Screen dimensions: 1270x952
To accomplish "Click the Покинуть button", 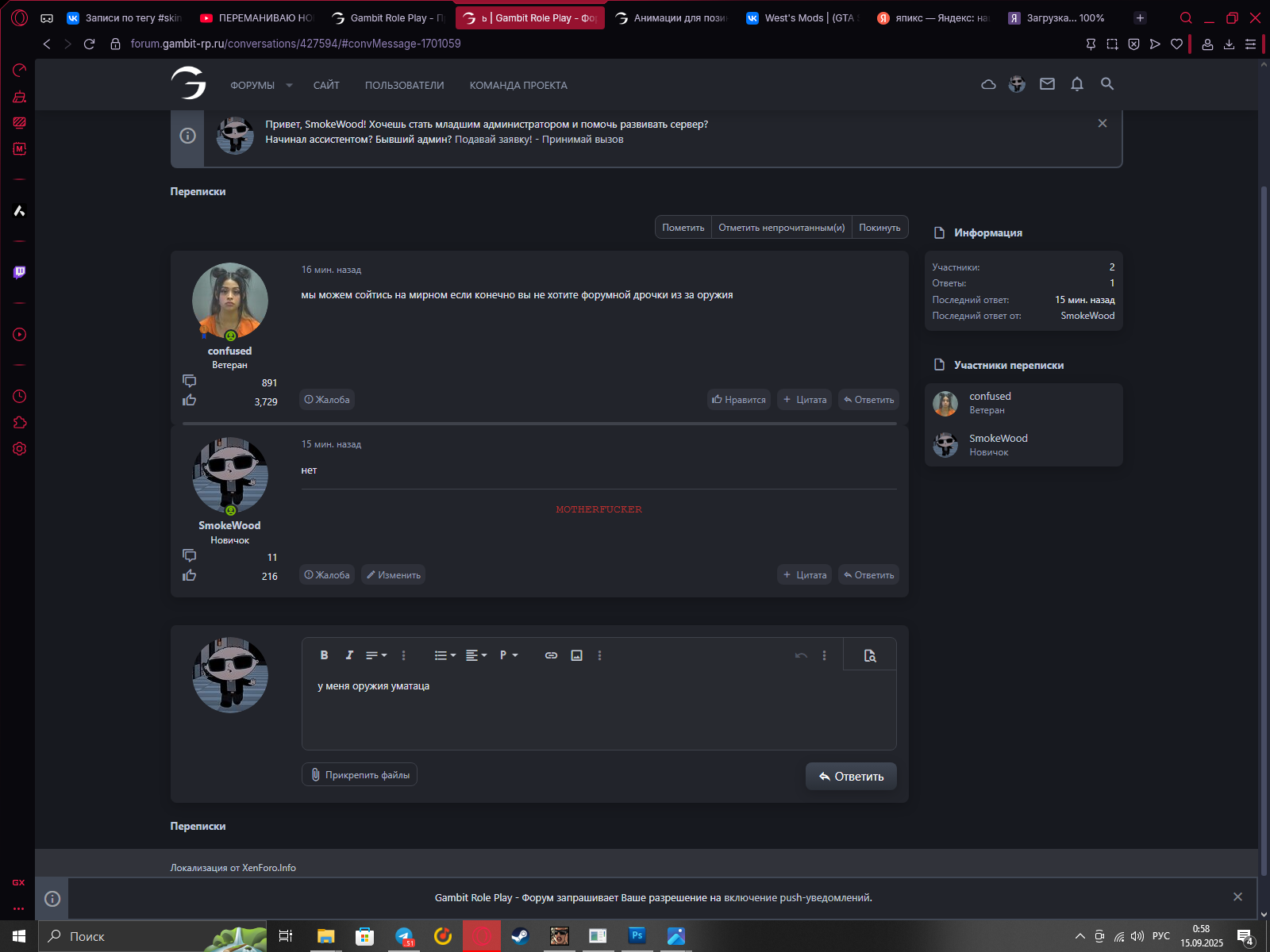I will coord(879,228).
